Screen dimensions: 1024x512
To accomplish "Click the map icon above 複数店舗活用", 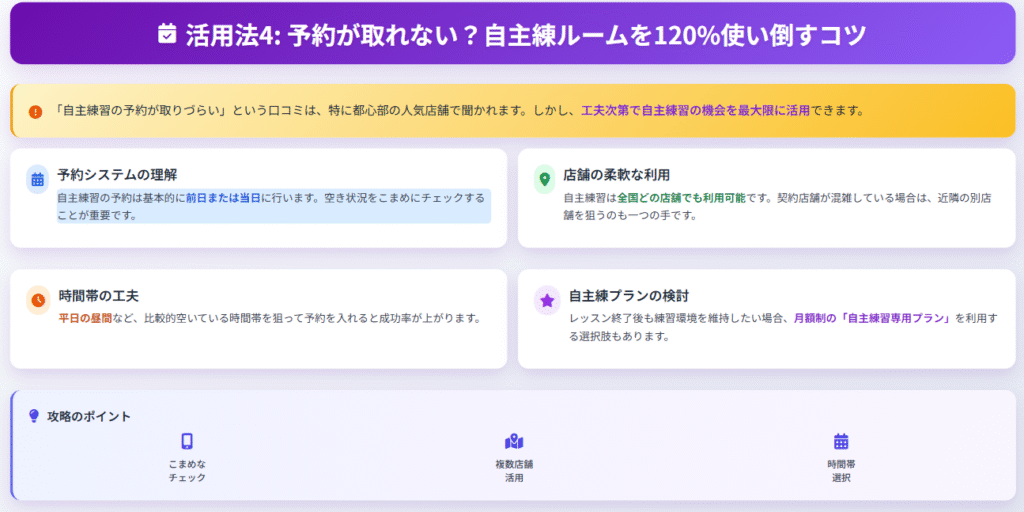I will tap(514, 441).
